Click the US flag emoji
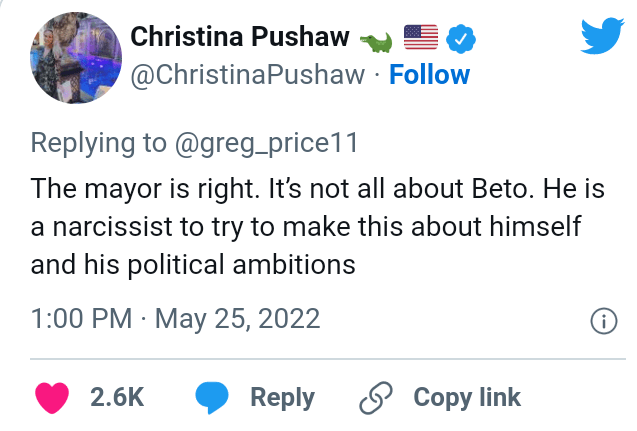The height and width of the screenshot is (431, 637). [421, 39]
